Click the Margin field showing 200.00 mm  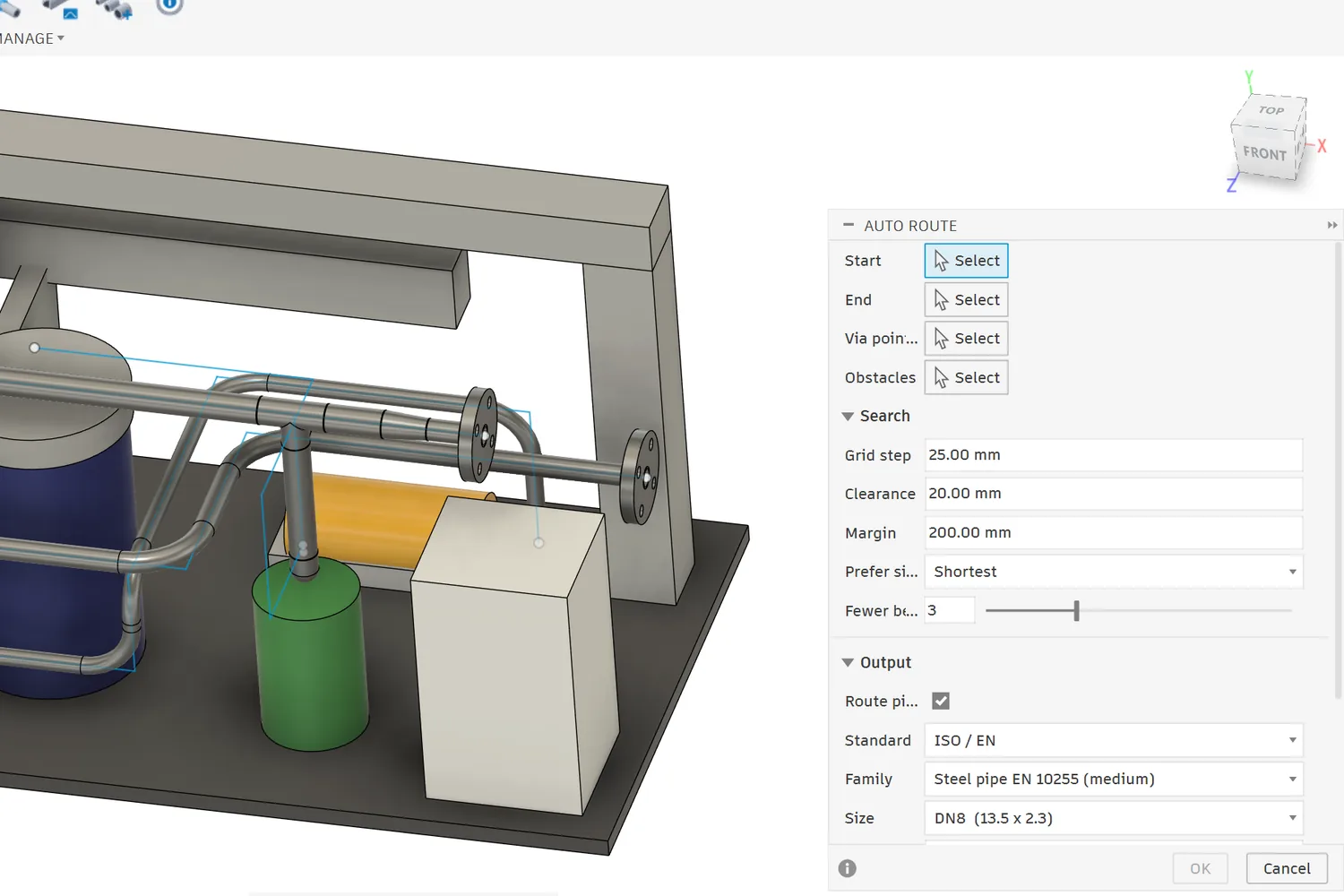pyautogui.click(x=1114, y=532)
